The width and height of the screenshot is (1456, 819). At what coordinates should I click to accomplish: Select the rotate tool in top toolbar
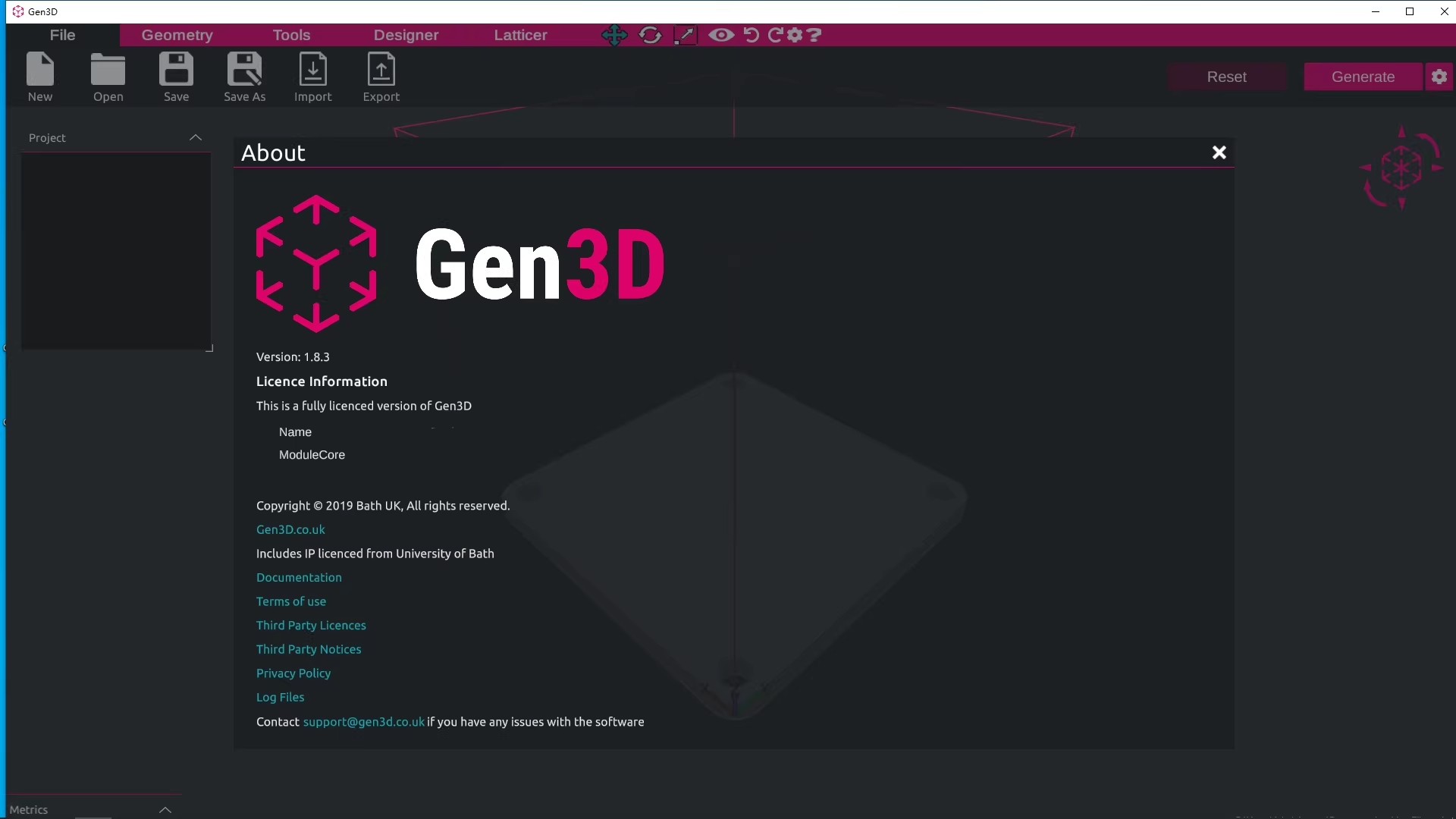650,35
